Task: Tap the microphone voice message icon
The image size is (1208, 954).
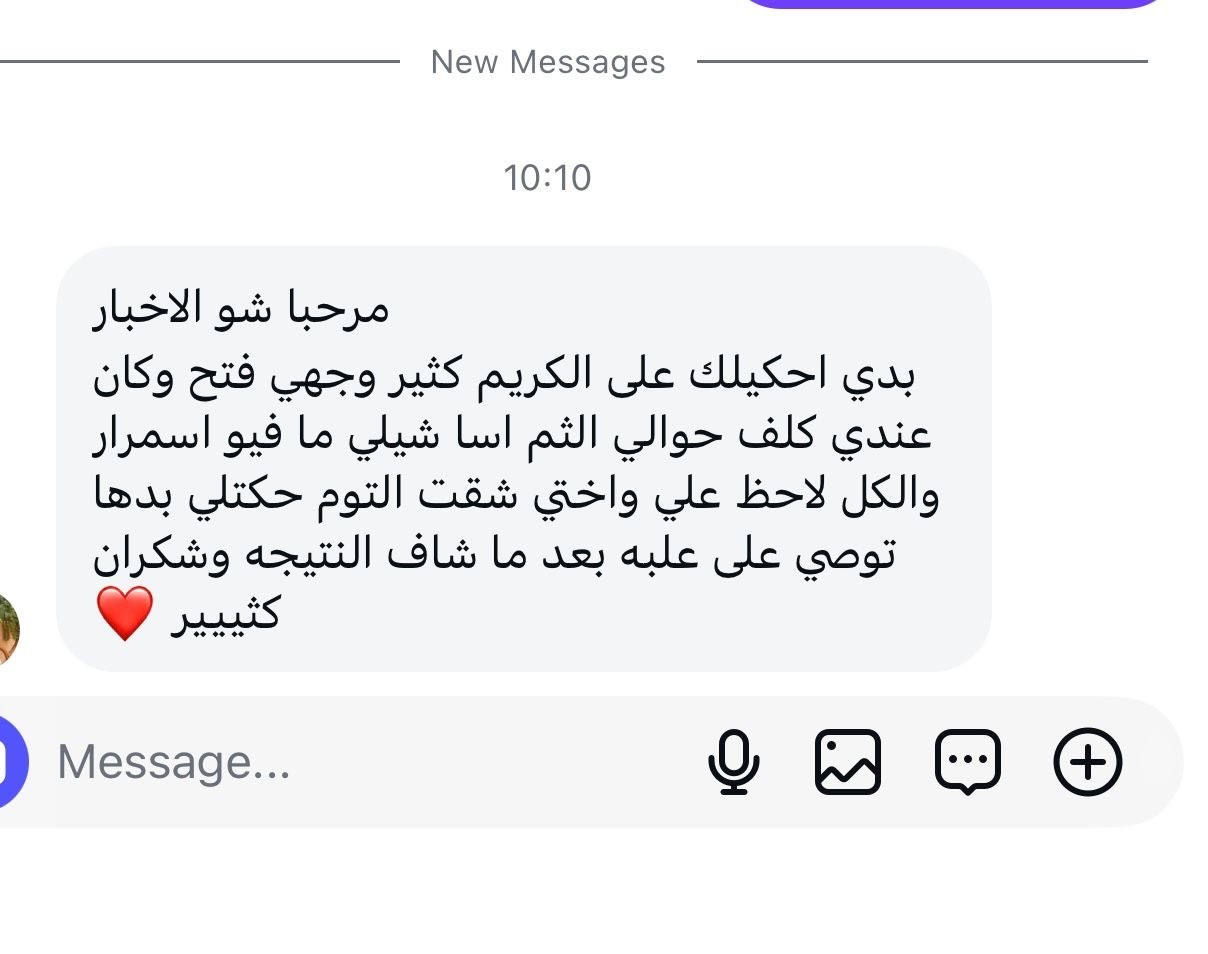Action: (734, 762)
